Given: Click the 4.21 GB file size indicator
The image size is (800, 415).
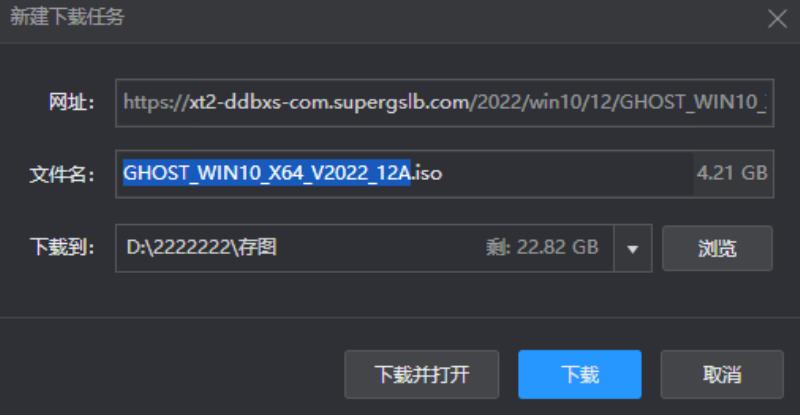Looking at the screenshot, I should point(732,173).
